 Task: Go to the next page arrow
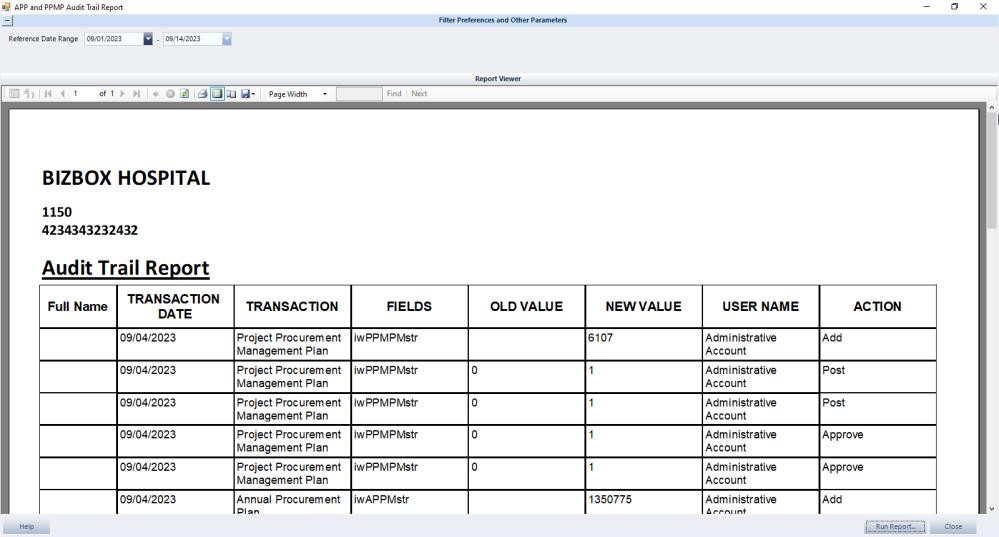click(122, 94)
